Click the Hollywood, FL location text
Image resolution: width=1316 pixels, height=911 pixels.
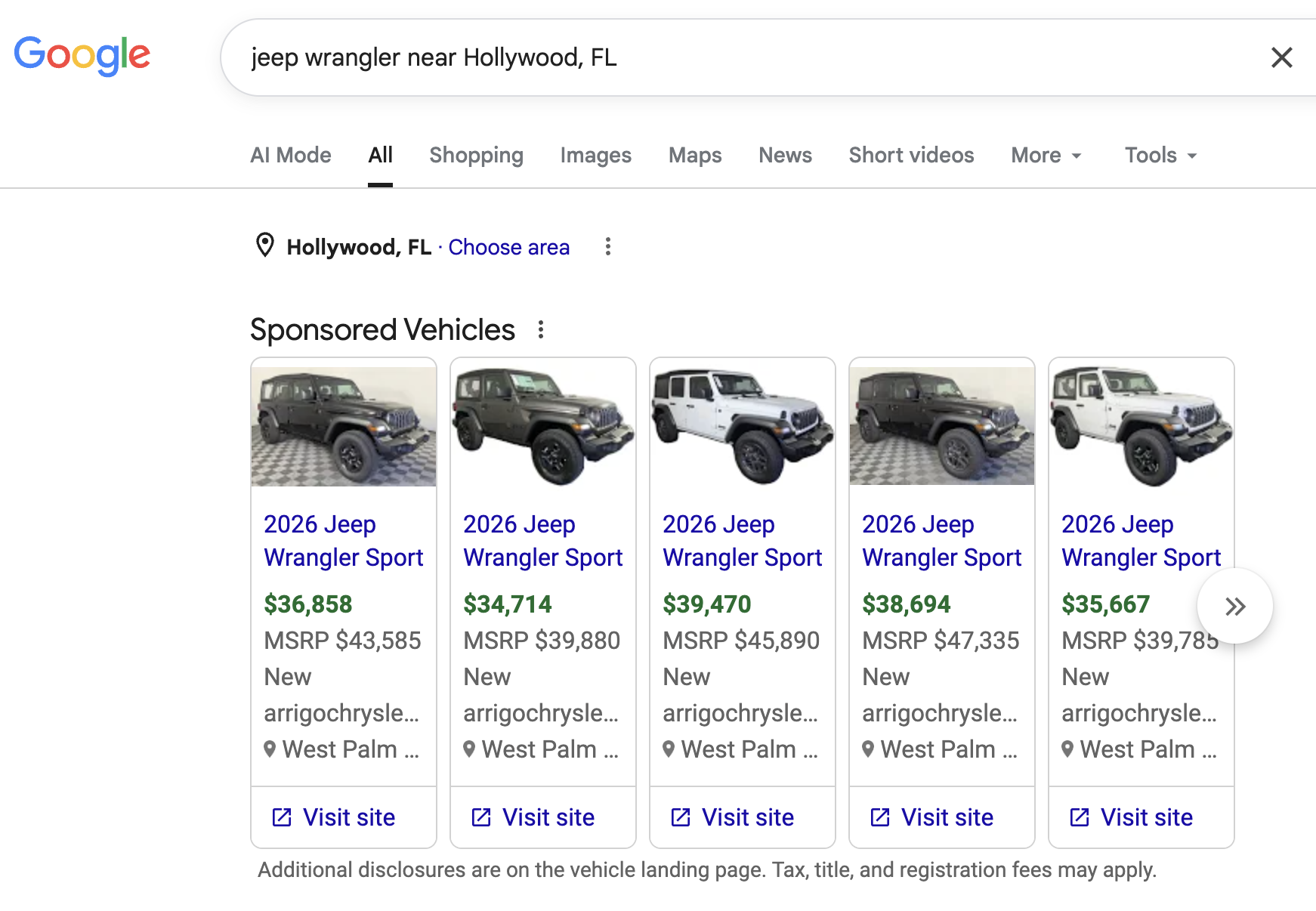coord(359,247)
